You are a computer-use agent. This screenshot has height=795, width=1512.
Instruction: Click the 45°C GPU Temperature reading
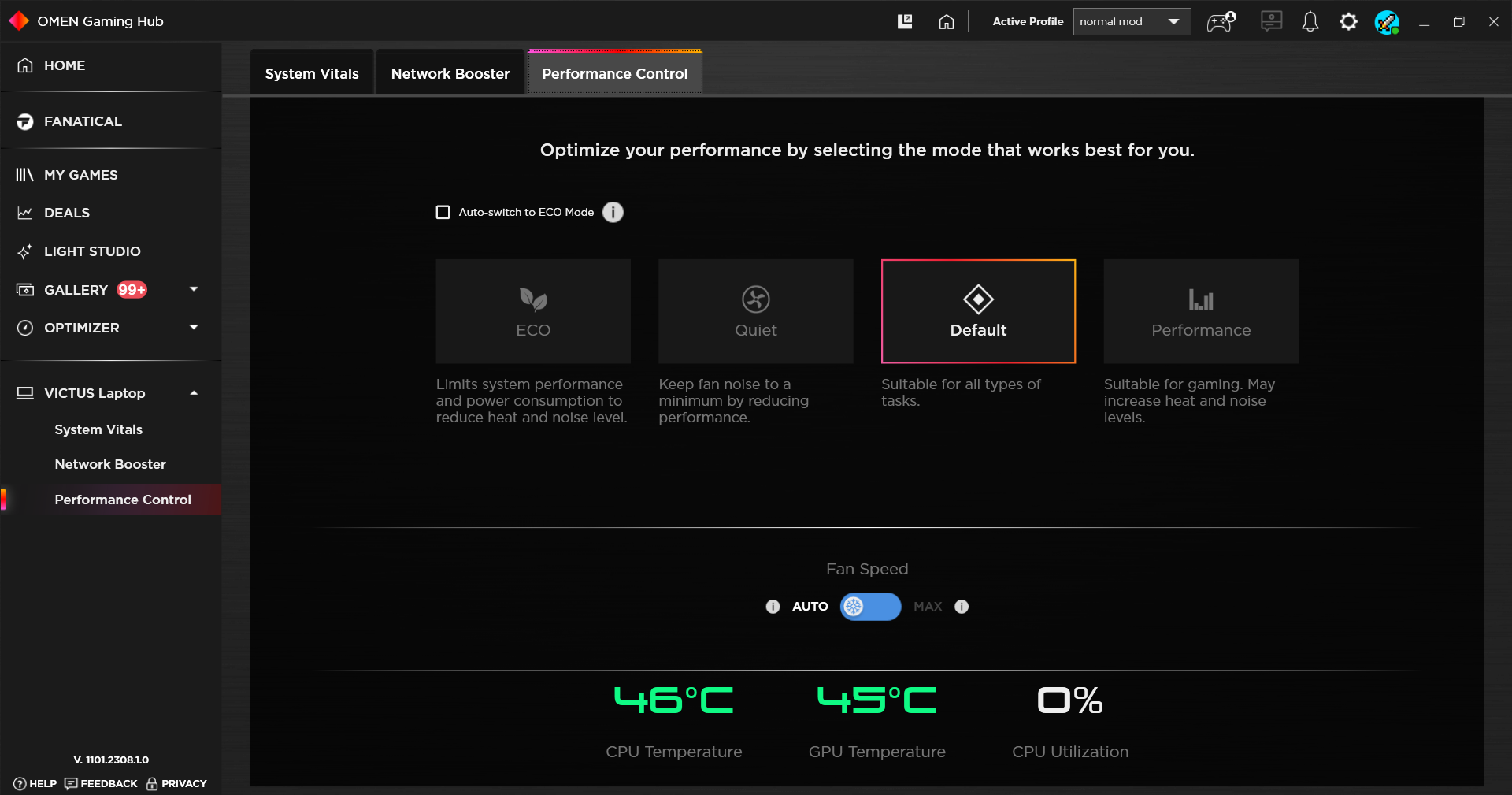(876, 700)
